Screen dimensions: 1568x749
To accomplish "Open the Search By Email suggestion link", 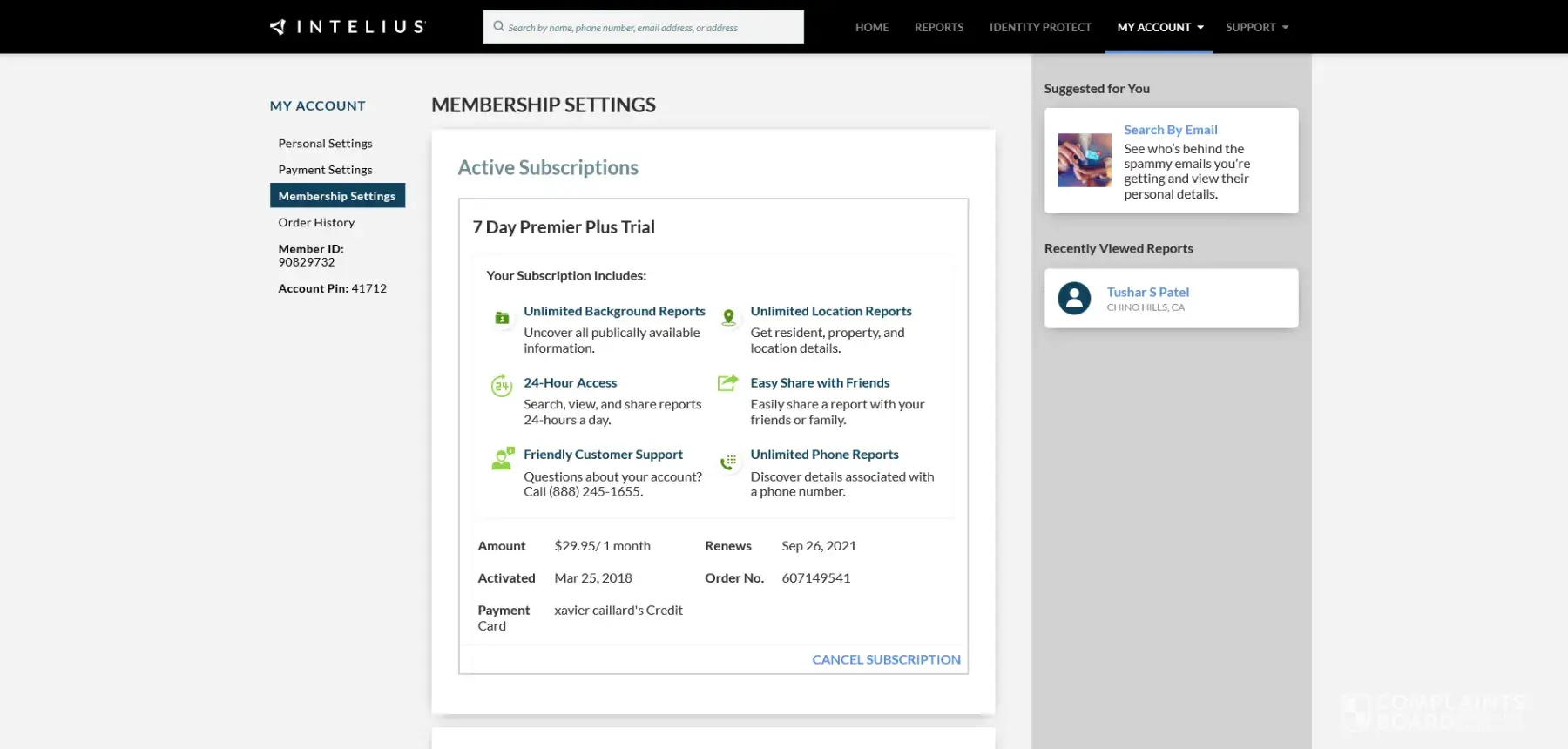I will (x=1170, y=130).
